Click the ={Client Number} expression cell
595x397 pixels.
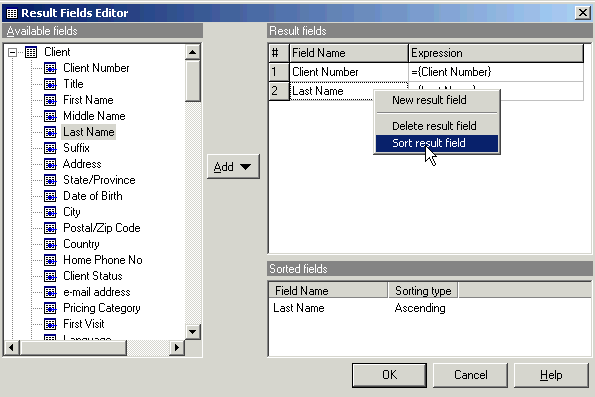496,72
